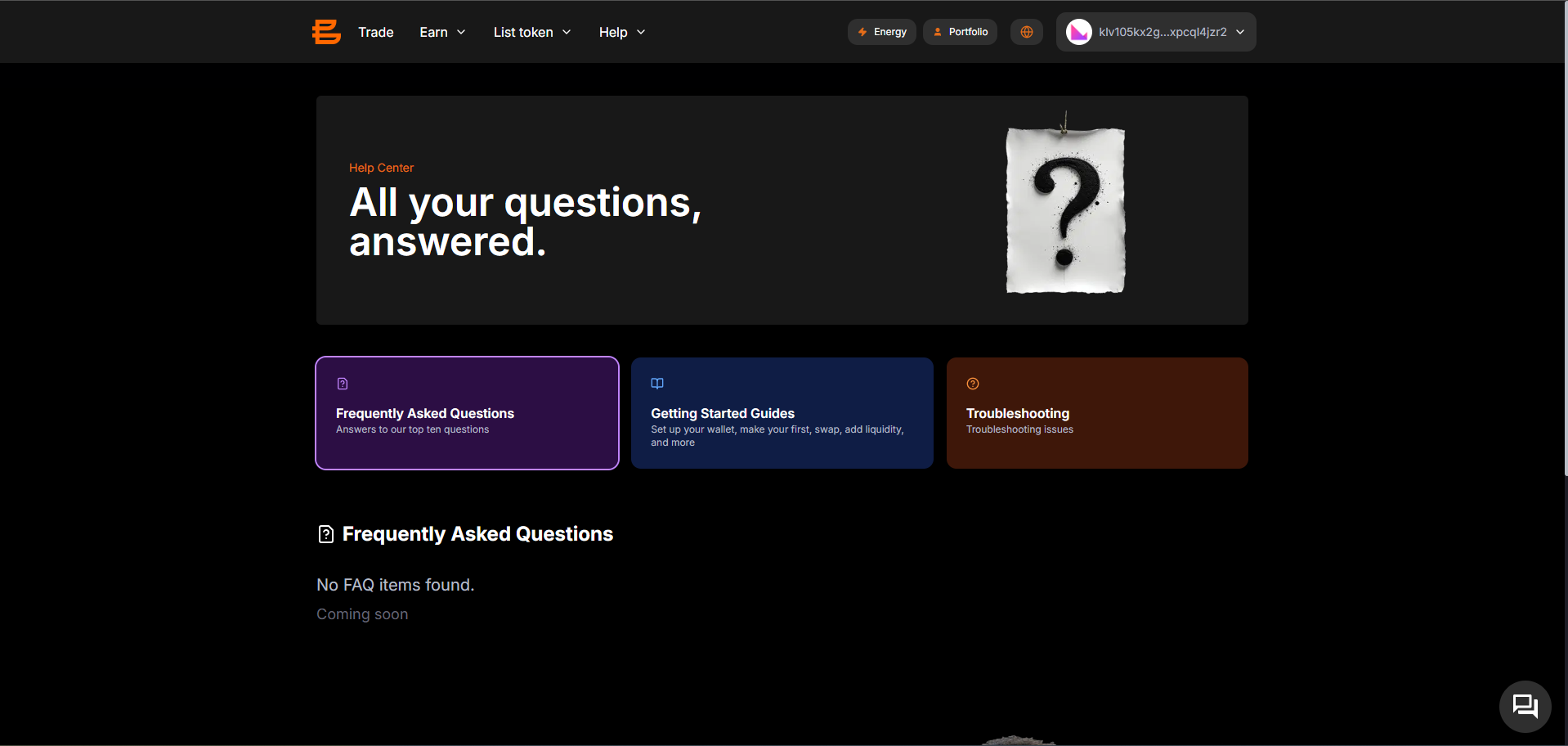This screenshot has height=746, width=1568.
Task: Open the chat support bubble
Action: point(1525,707)
